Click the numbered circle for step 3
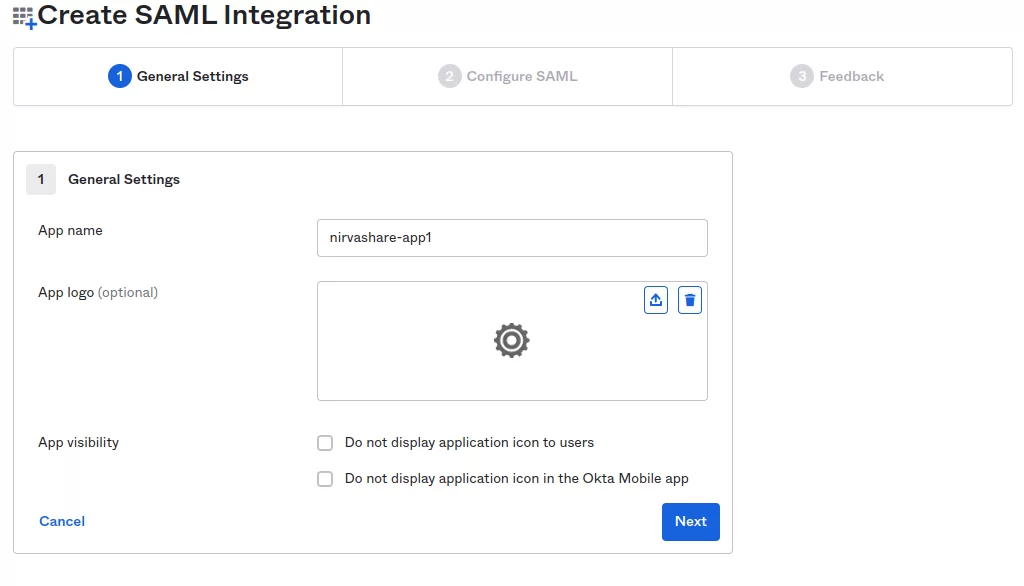This screenshot has height=586, width=1024. click(802, 75)
